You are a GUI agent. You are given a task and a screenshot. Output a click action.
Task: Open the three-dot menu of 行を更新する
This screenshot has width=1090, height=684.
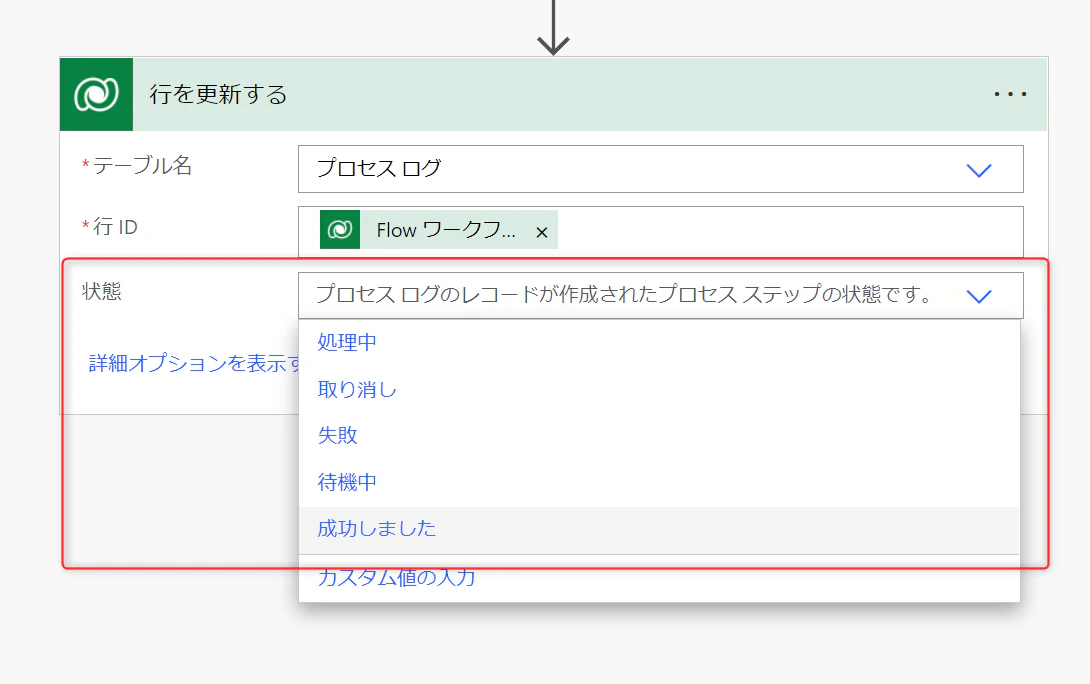point(1010,94)
